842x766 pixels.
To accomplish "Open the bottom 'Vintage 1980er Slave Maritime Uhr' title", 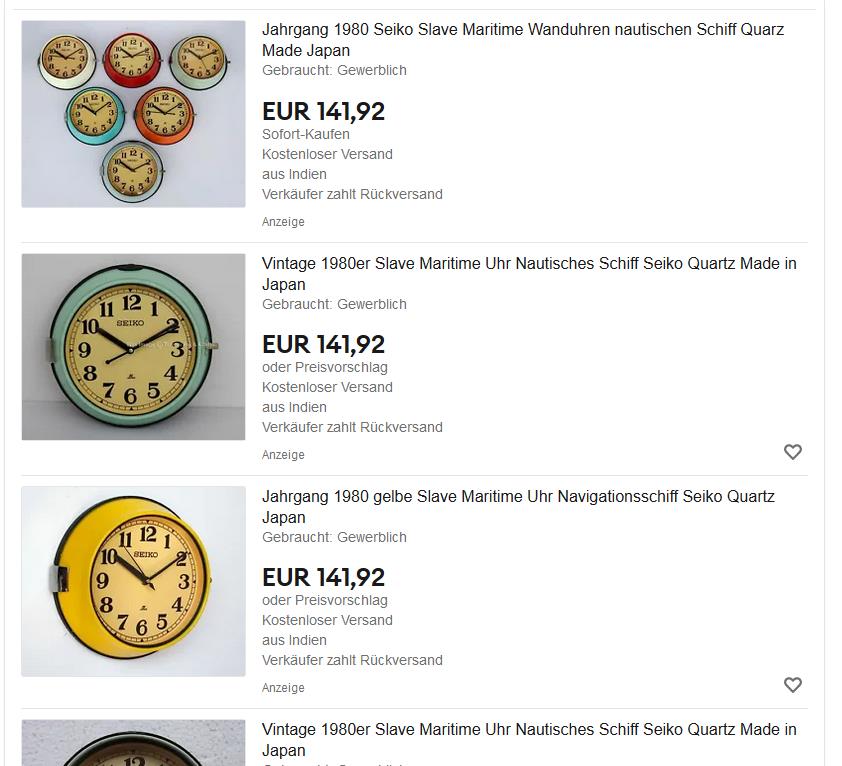I will (529, 740).
